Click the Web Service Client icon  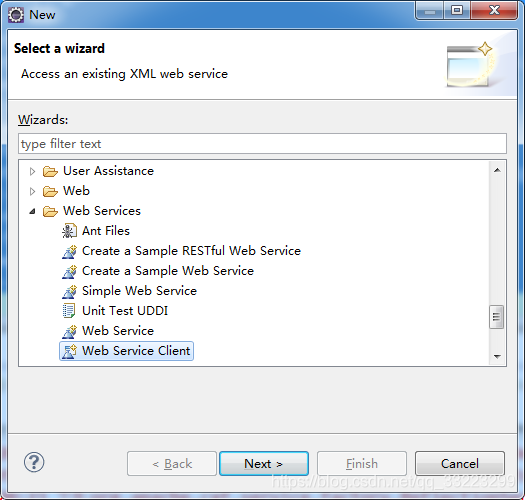[x=69, y=351]
